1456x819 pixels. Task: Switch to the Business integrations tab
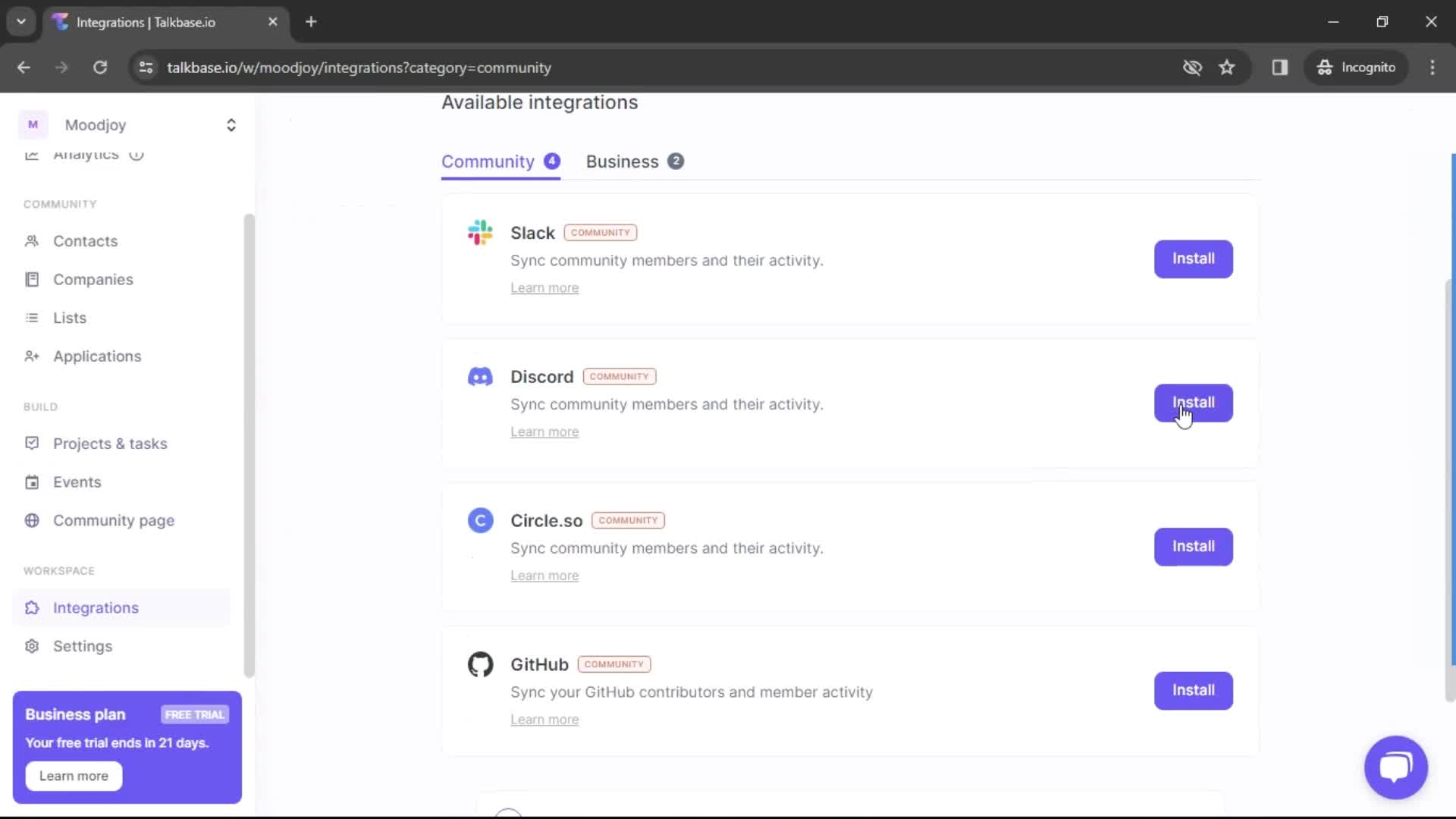pyautogui.click(x=623, y=162)
